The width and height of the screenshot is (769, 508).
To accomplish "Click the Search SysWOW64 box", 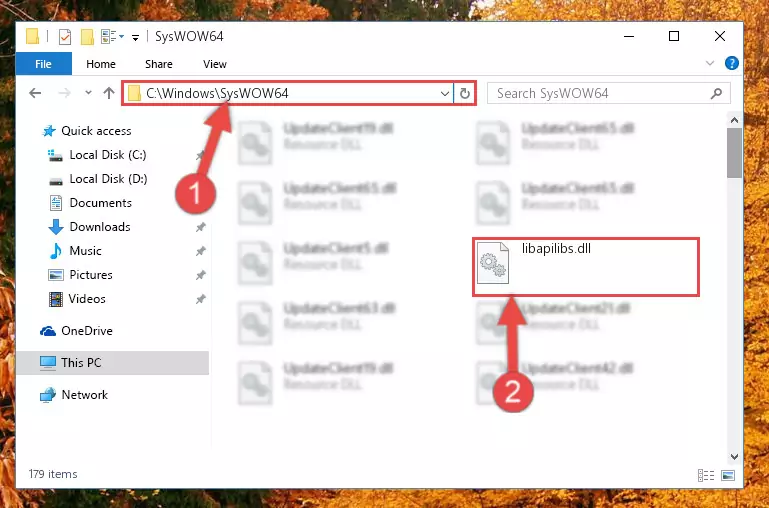I will 608,93.
